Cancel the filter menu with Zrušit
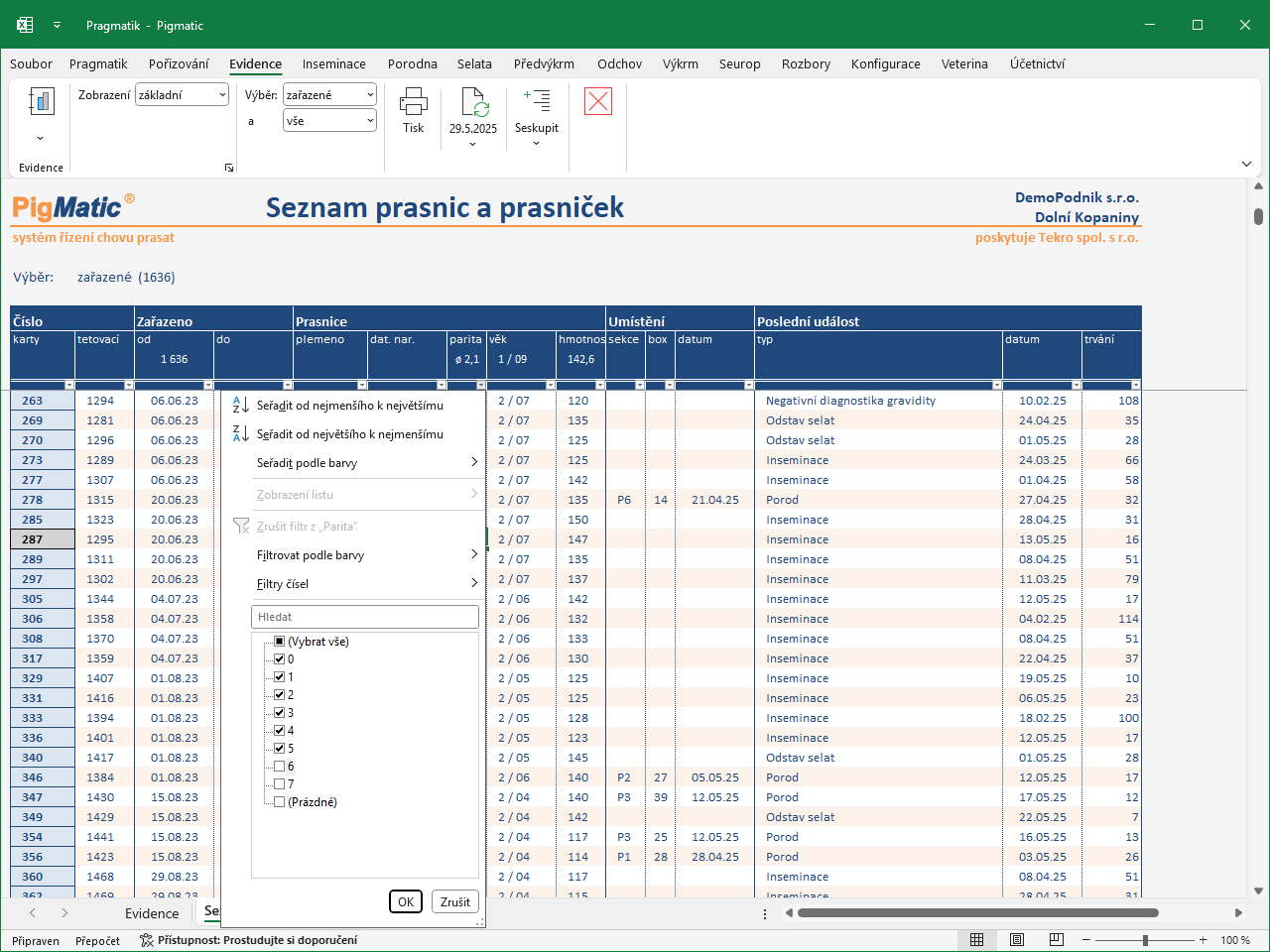The image size is (1270, 952). coord(455,901)
